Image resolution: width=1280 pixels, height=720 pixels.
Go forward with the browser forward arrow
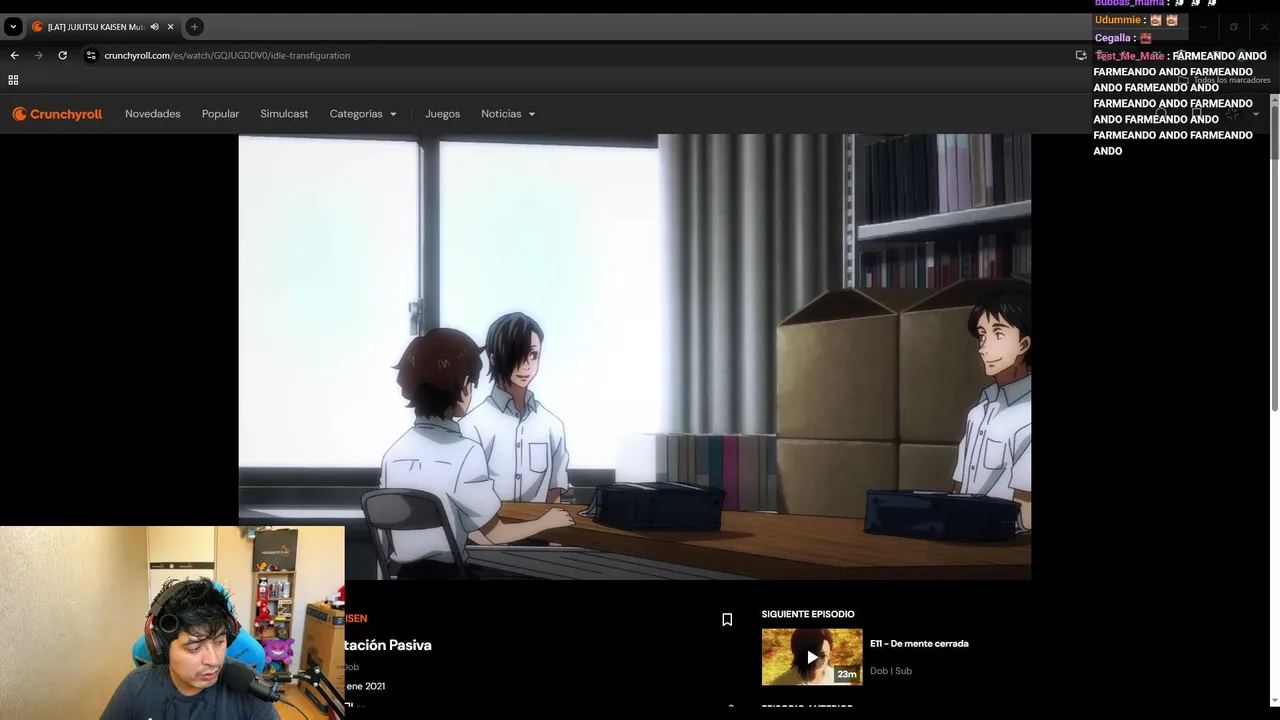(x=38, y=55)
